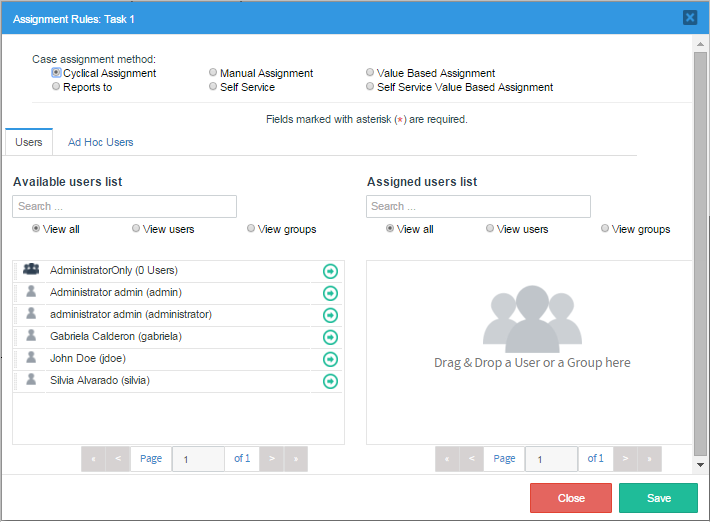Assign AdministratorOnly group using arrow icon
710x522 pixels.
point(330,271)
